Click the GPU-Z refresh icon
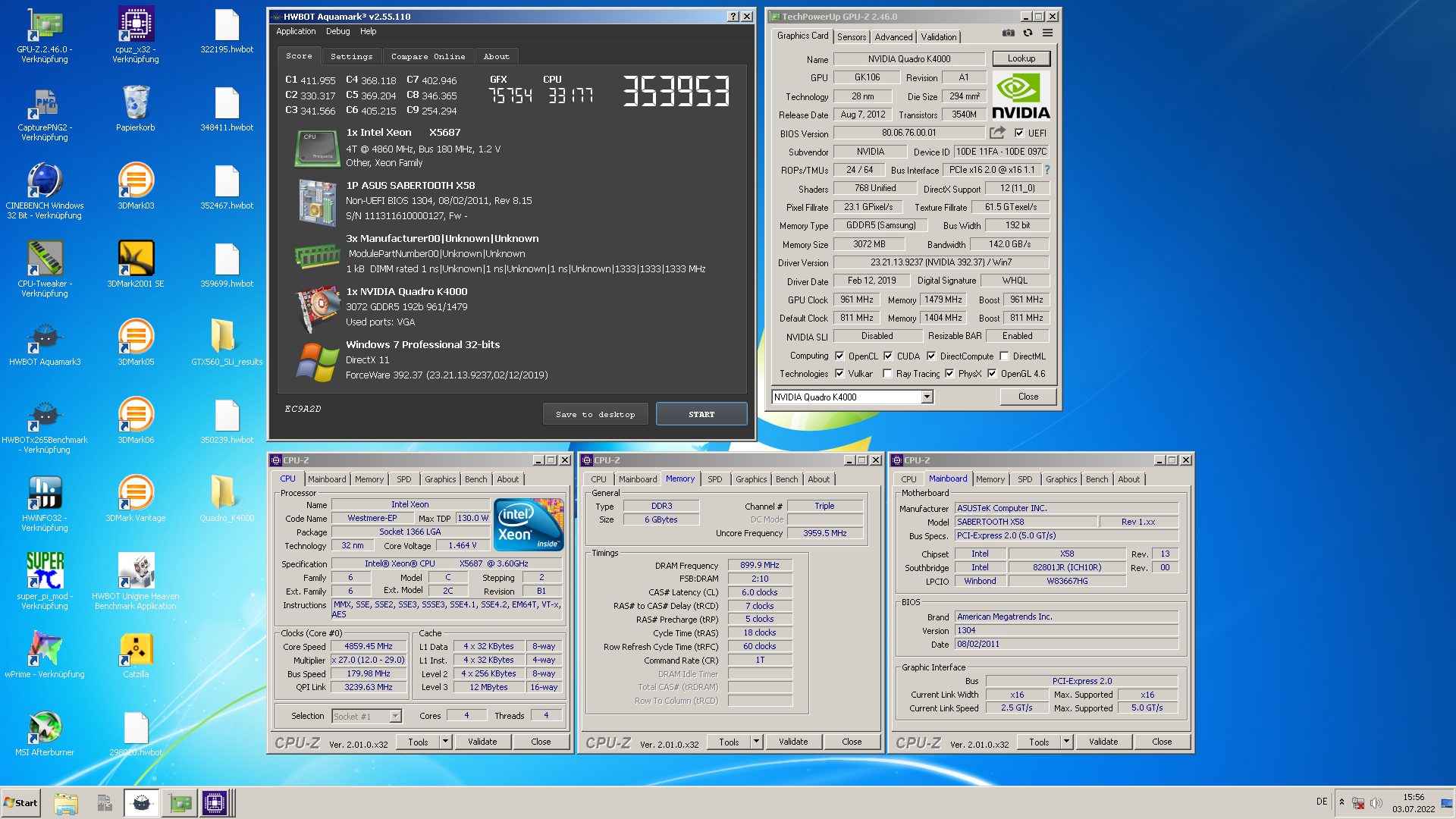This screenshot has width=1456, height=819. click(x=1028, y=33)
